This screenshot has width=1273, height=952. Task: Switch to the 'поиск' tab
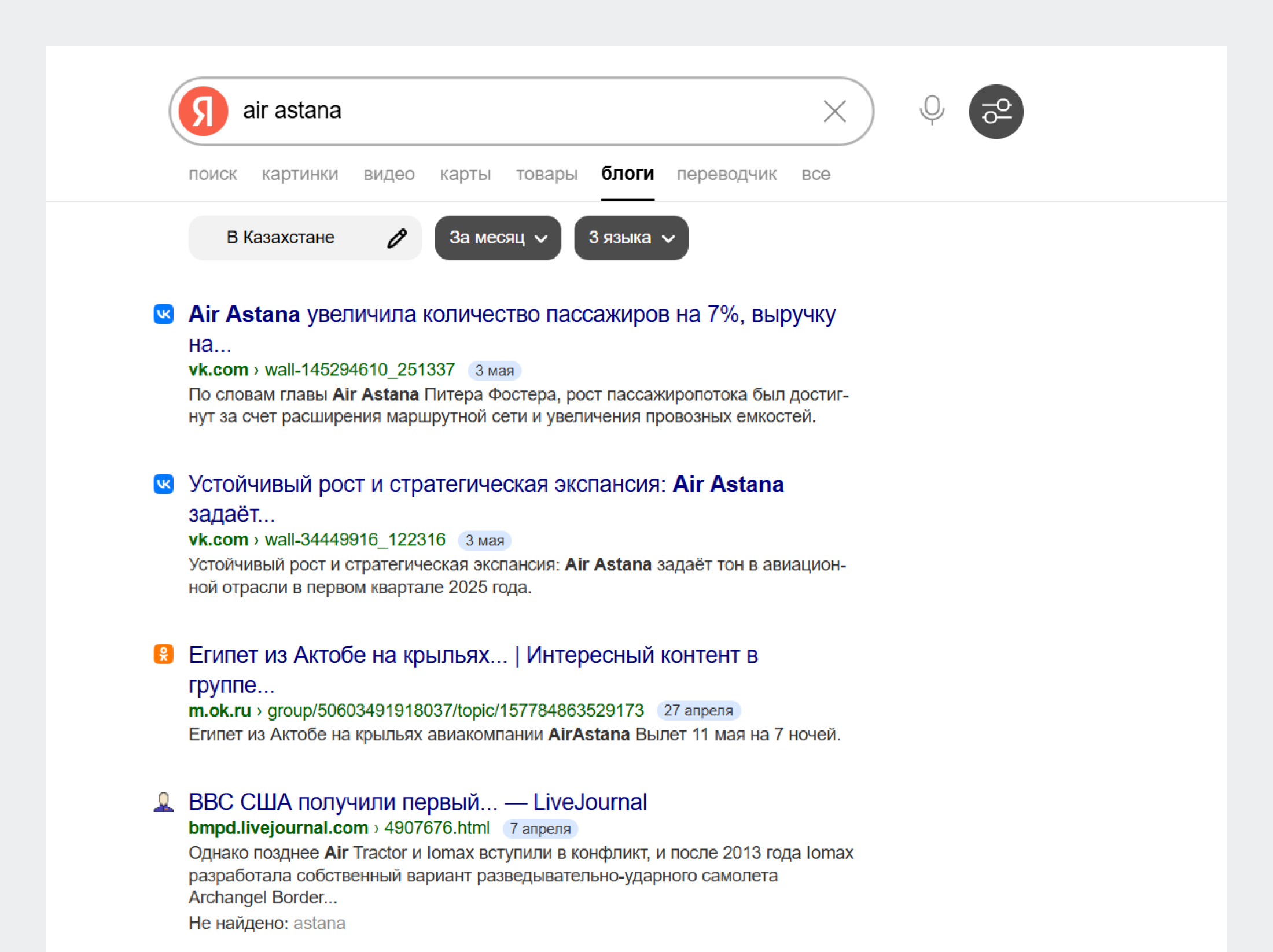(x=212, y=174)
